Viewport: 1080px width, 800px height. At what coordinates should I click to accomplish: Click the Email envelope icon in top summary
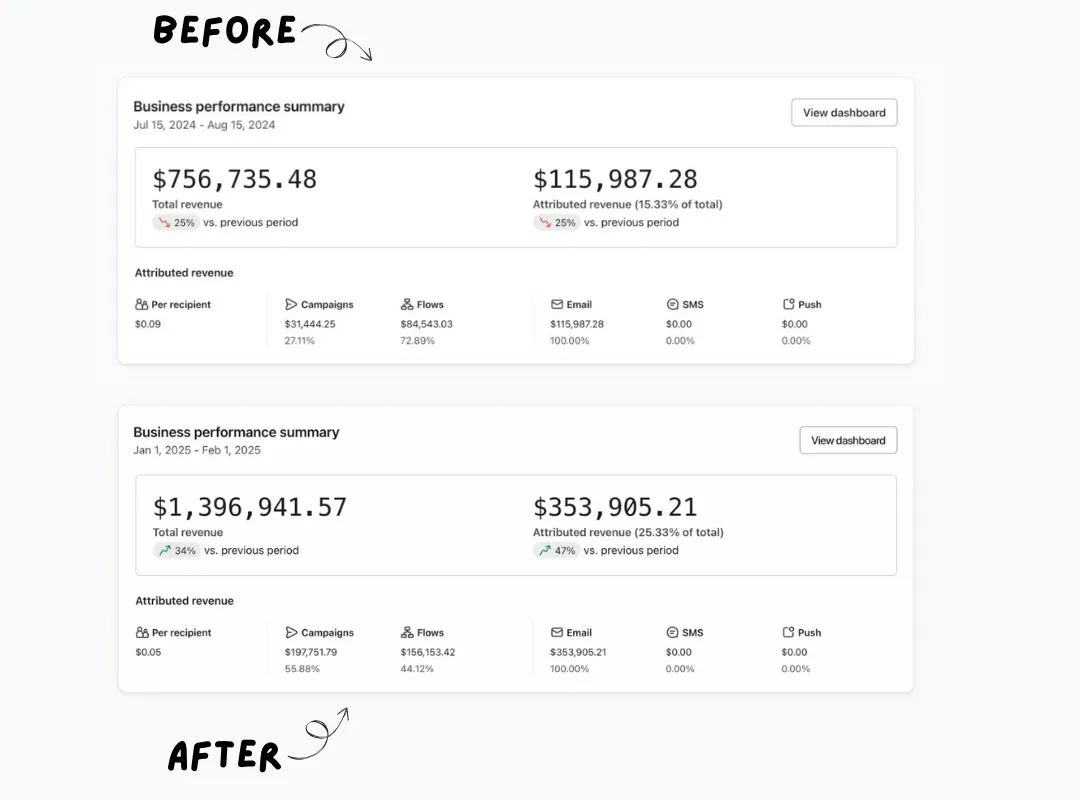pos(557,304)
